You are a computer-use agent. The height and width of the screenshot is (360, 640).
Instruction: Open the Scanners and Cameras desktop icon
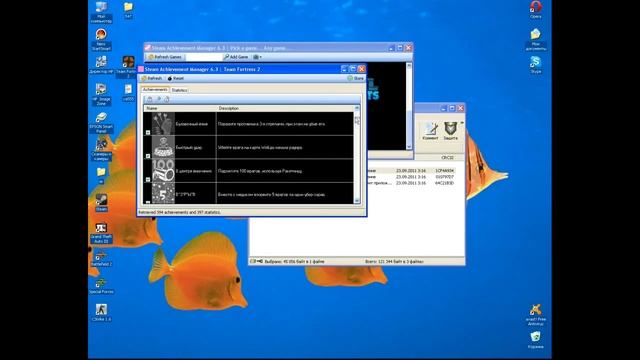[x=101, y=149]
